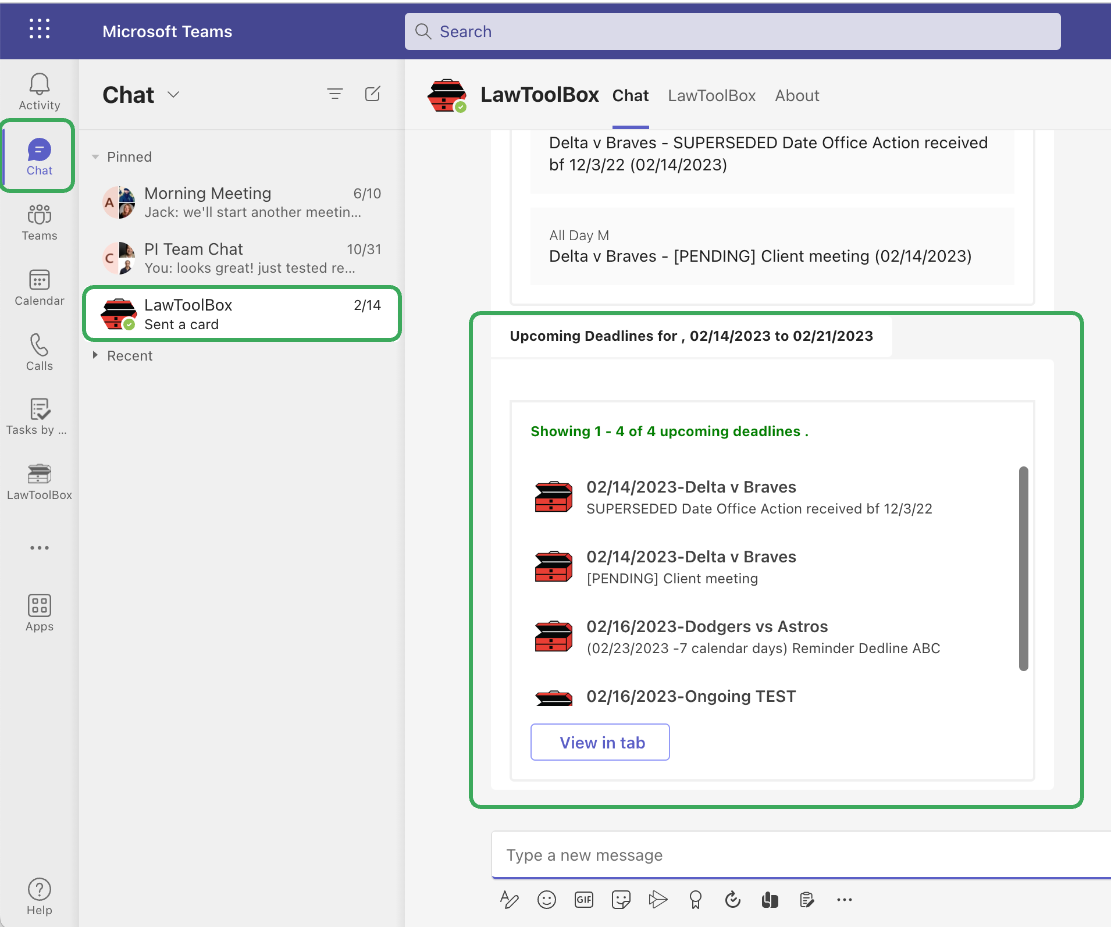Go to Chat in the sidebar

pyautogui.click(x=39, y=157)
